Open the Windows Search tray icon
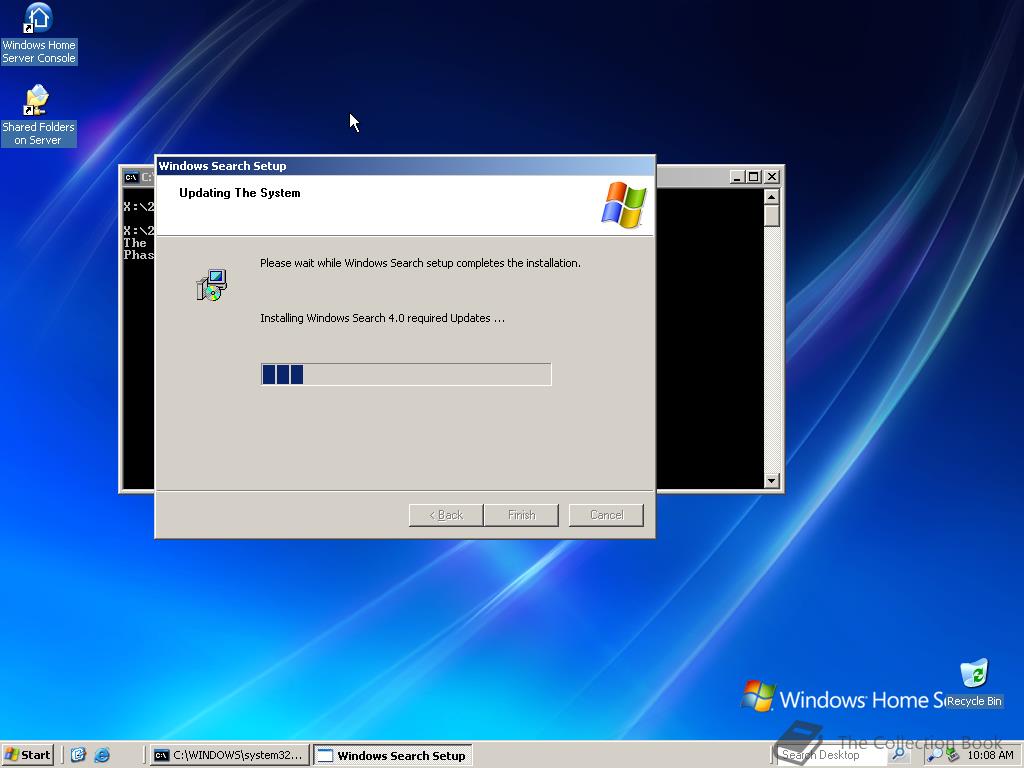Image resolution: width=1024 pixels, height=768 pixels. [935, 756]
